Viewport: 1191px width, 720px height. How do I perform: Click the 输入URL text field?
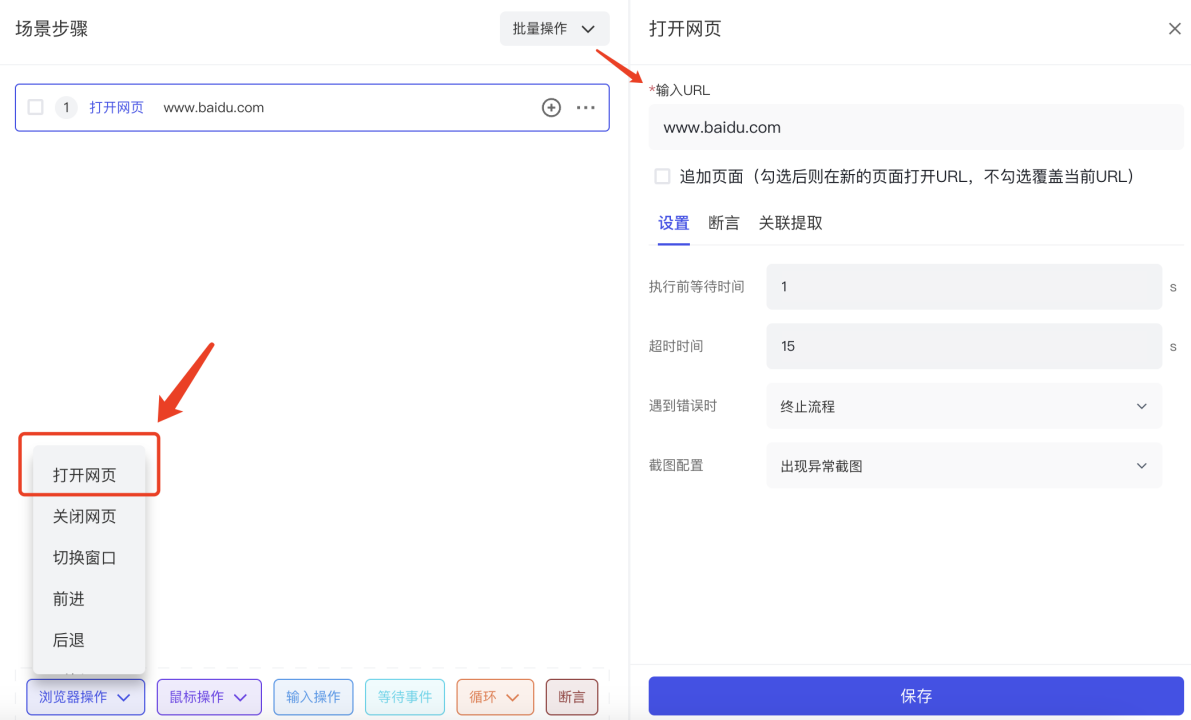[x=915, y=127]
